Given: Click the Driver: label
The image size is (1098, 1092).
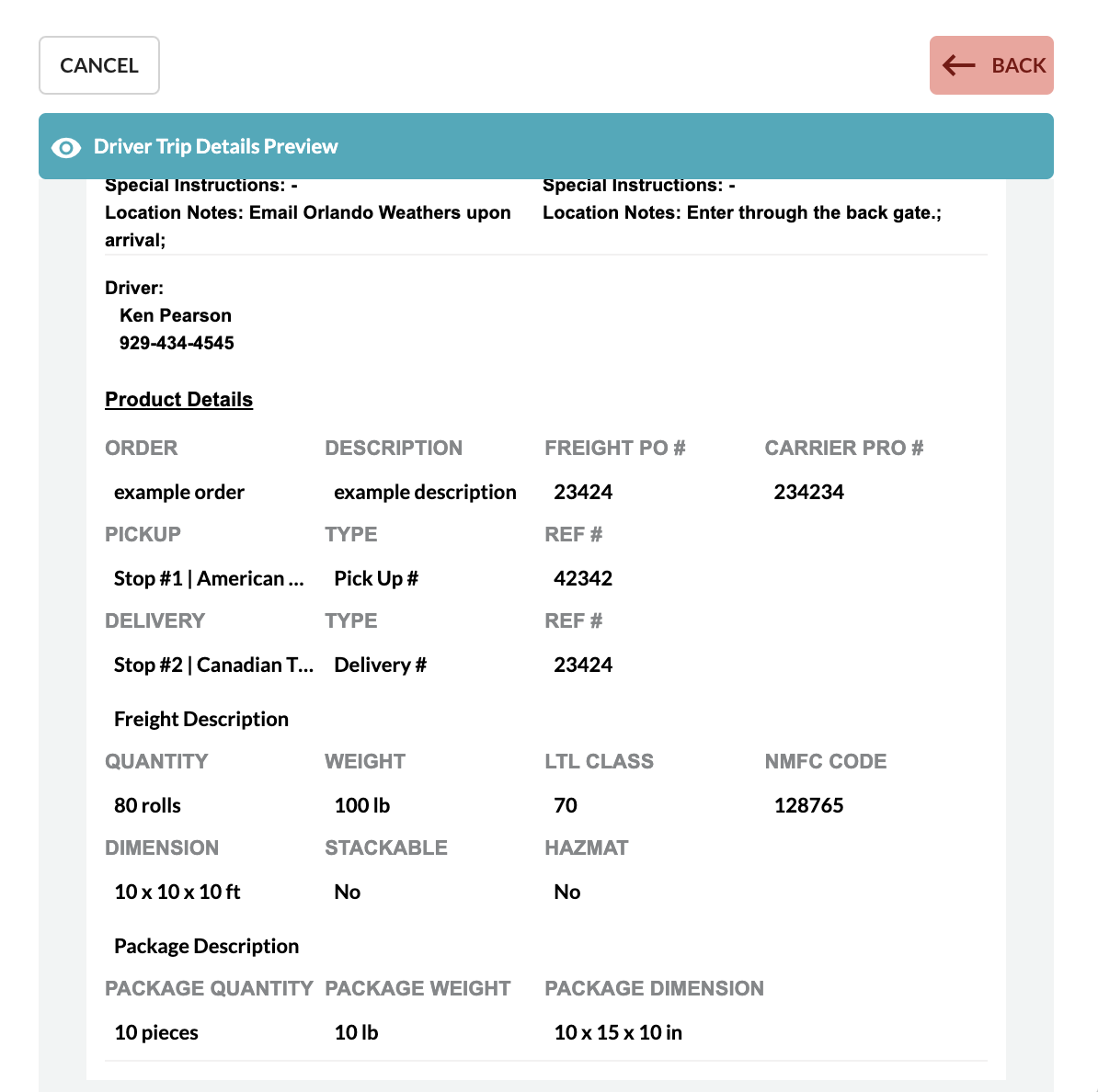Looking at the screenshot, I should [133, 288].
